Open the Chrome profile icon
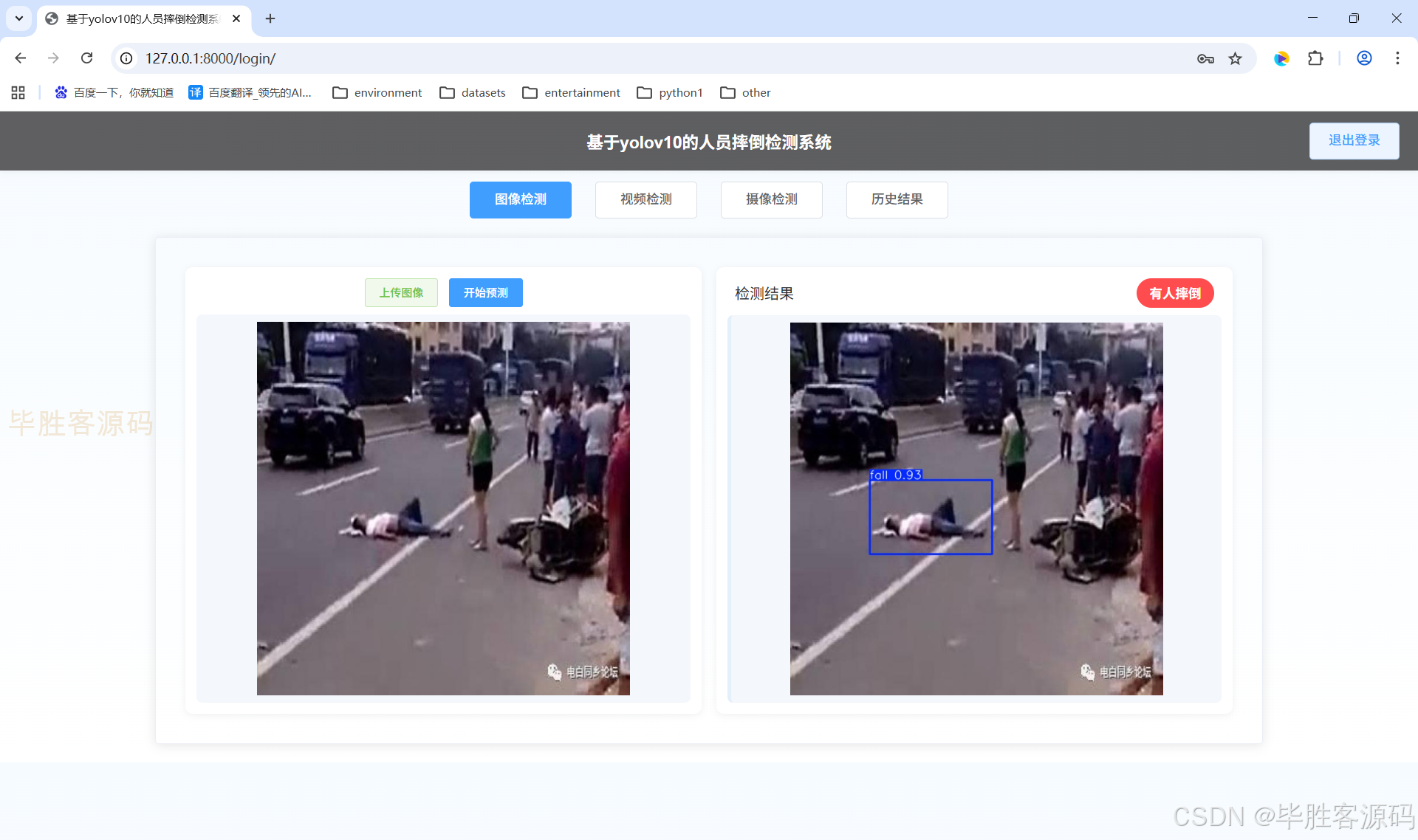 1364,58
